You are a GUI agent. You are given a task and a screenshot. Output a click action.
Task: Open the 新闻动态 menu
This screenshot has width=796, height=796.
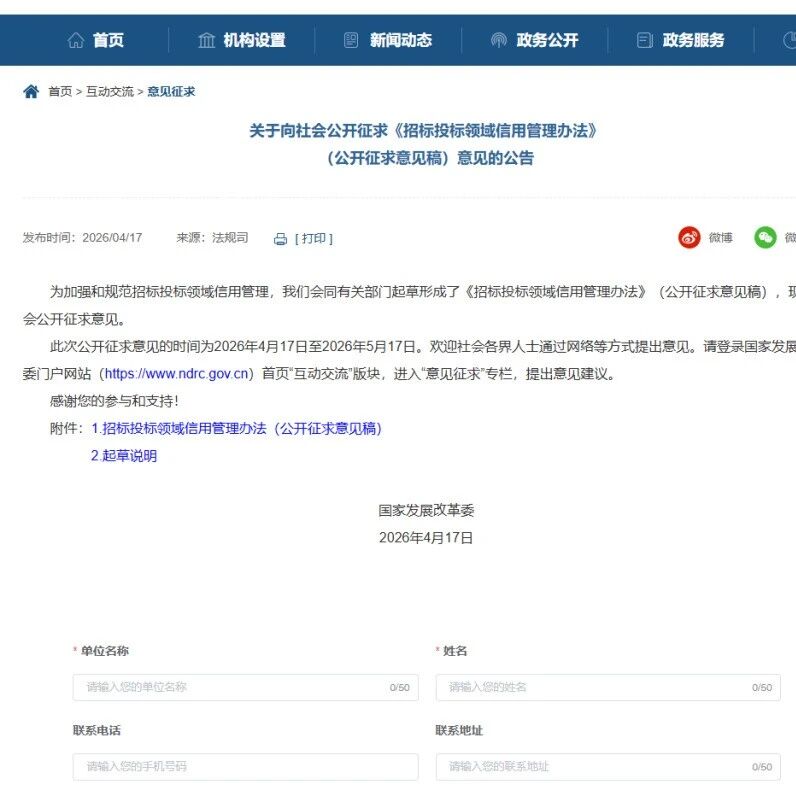401,40
